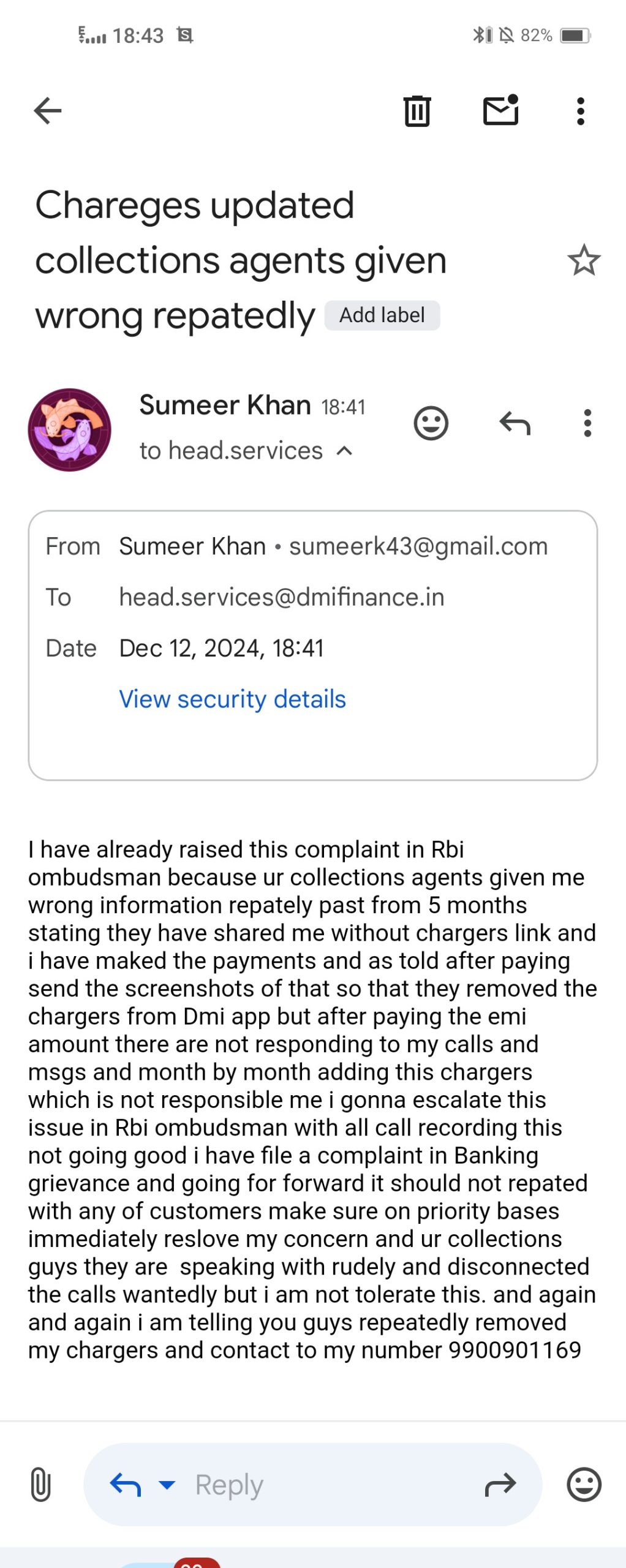Tap phone number 9900901169 in message
Viewport: 626px width, 1568px height.
515,1351
